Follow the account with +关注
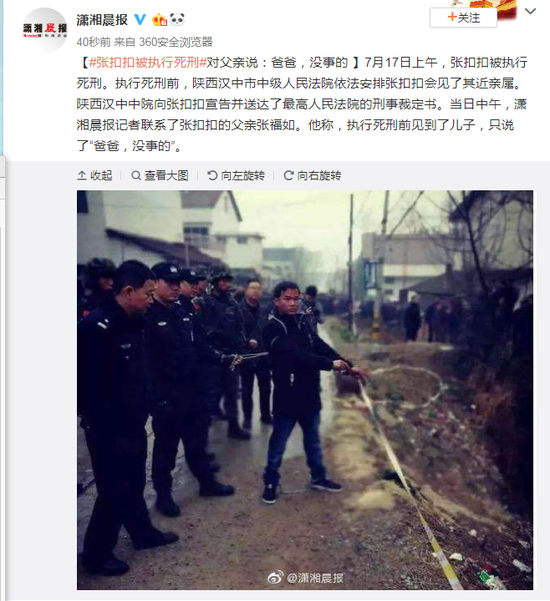This screenshot has height=601, width=550. click(x=463, y=18)
